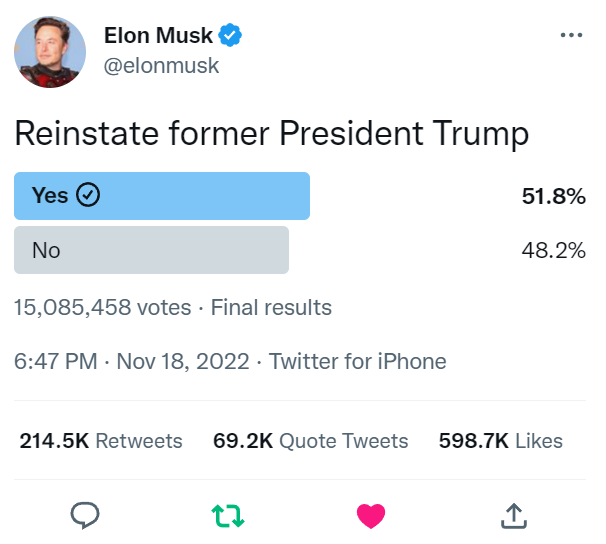View the 69.2K Quote Tweets list
The height and width of the screenshot is (544, 606).
coord(310,441)
